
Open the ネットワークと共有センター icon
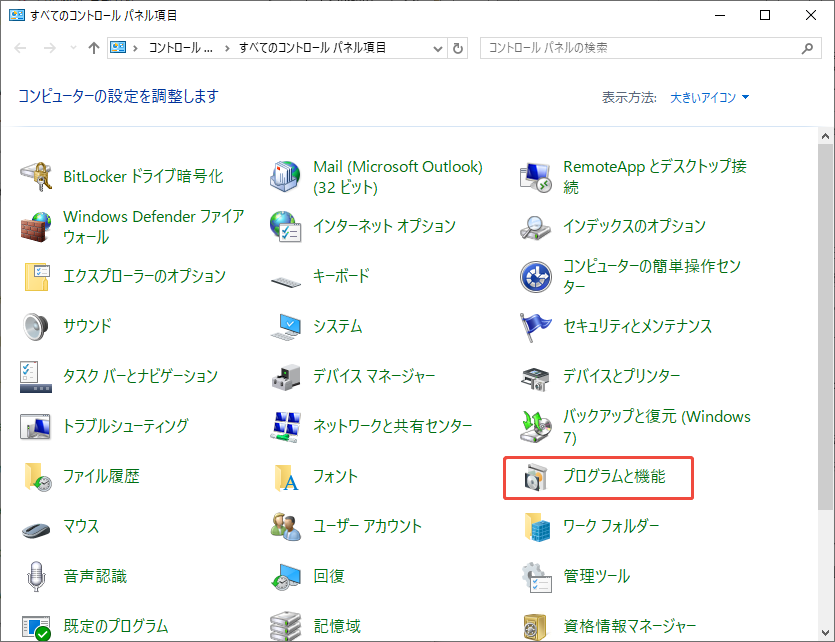point(287,427)
